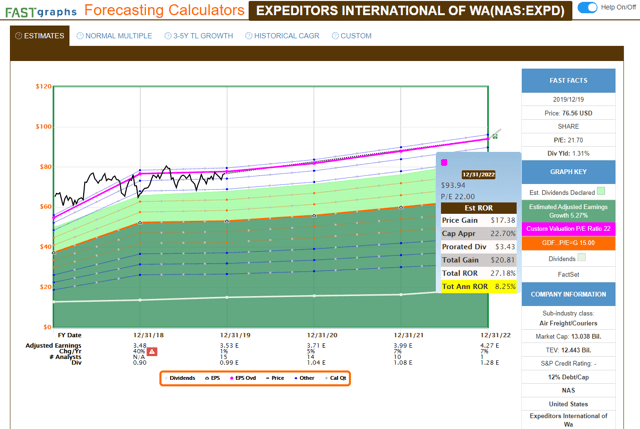640x429 pixels.
Task: Click help icon beside HISTORICAL CAGR
Action: (x=249, y=36)
